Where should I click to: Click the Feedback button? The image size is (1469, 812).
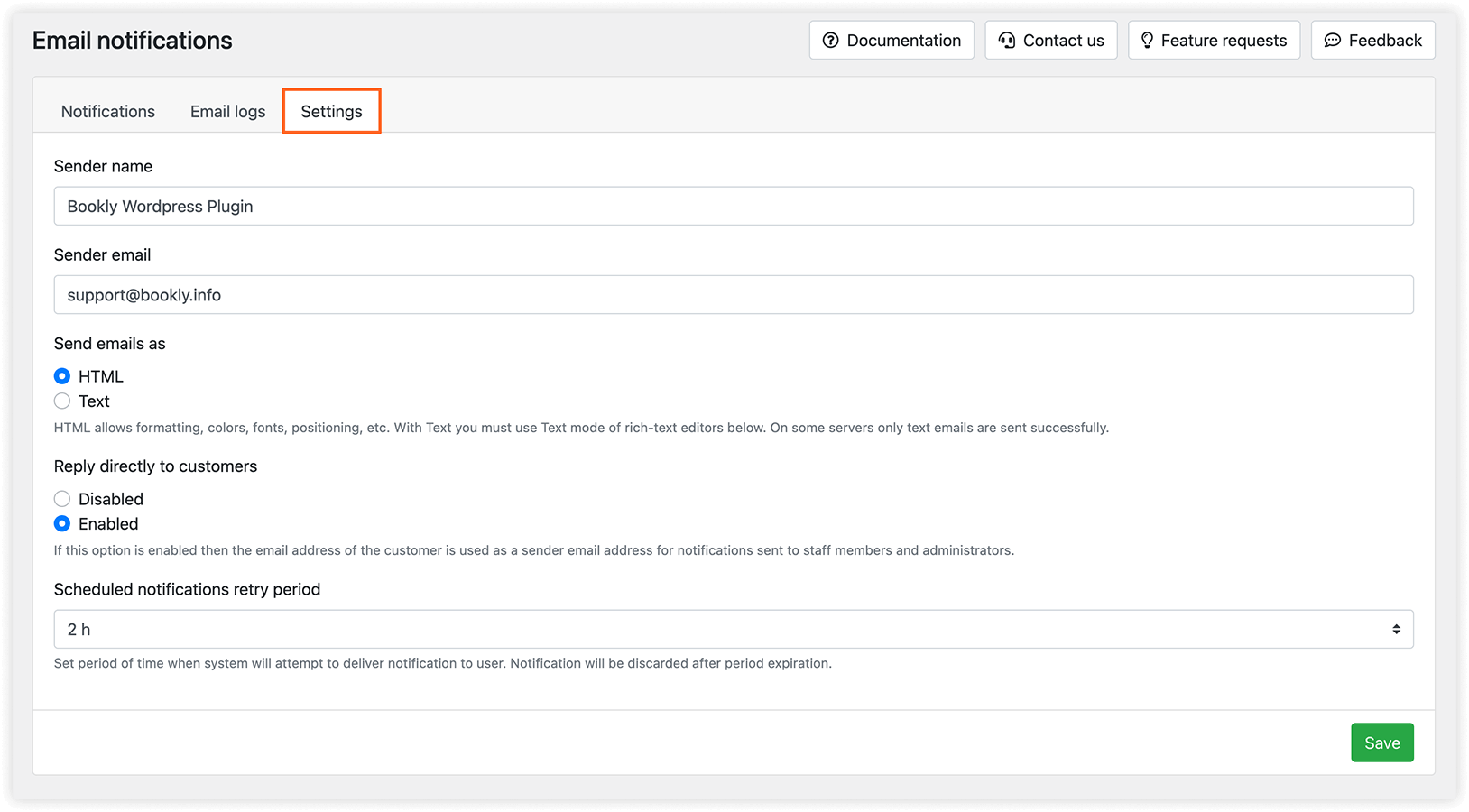(1372, 41)
